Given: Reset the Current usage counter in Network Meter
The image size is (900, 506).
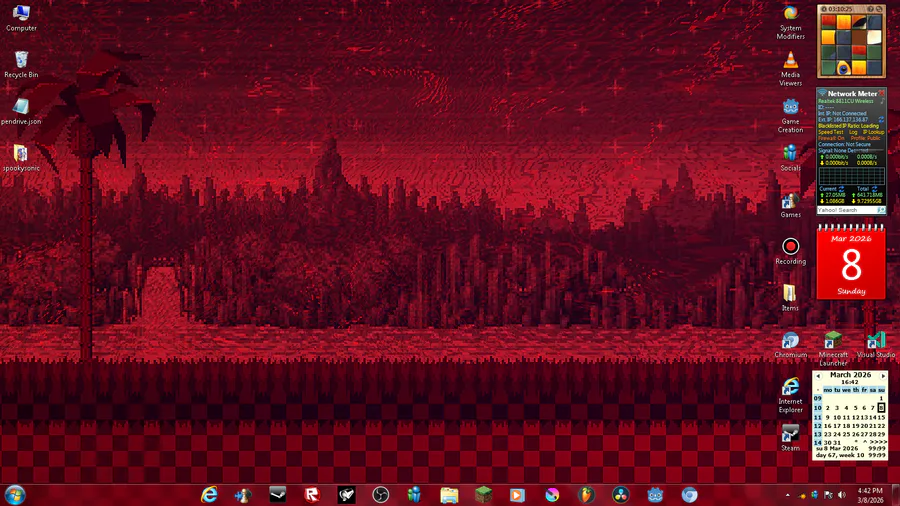Looking at the screenshot, I should coord(841,189).
